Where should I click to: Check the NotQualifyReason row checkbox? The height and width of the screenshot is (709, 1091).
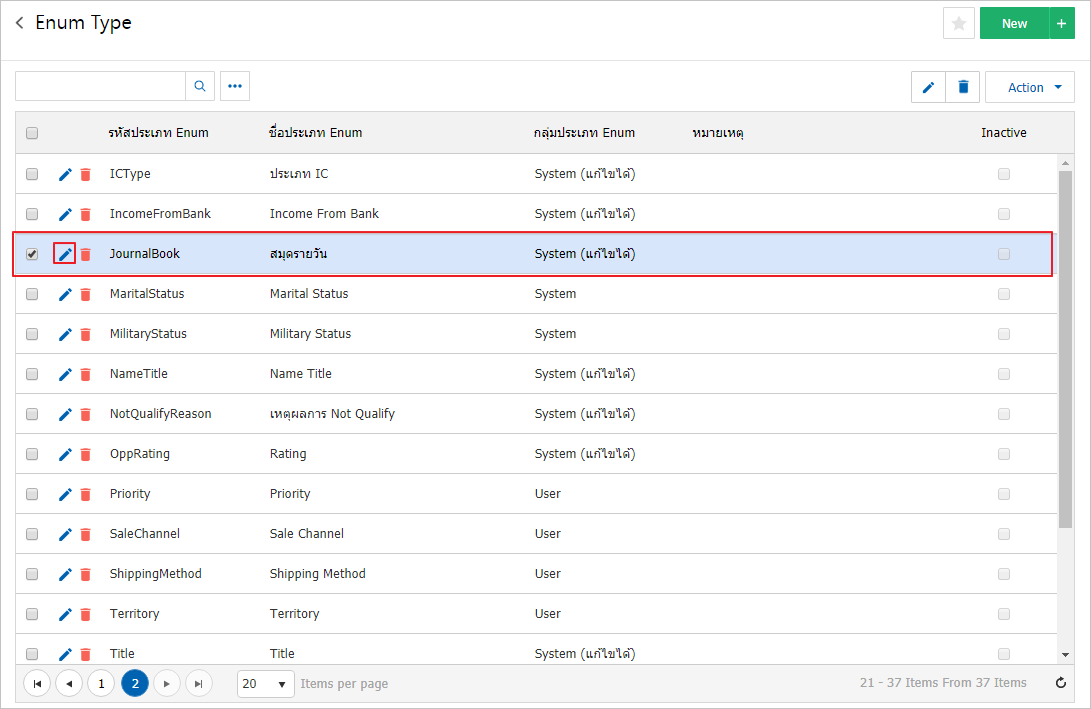(x=32, y=414)
